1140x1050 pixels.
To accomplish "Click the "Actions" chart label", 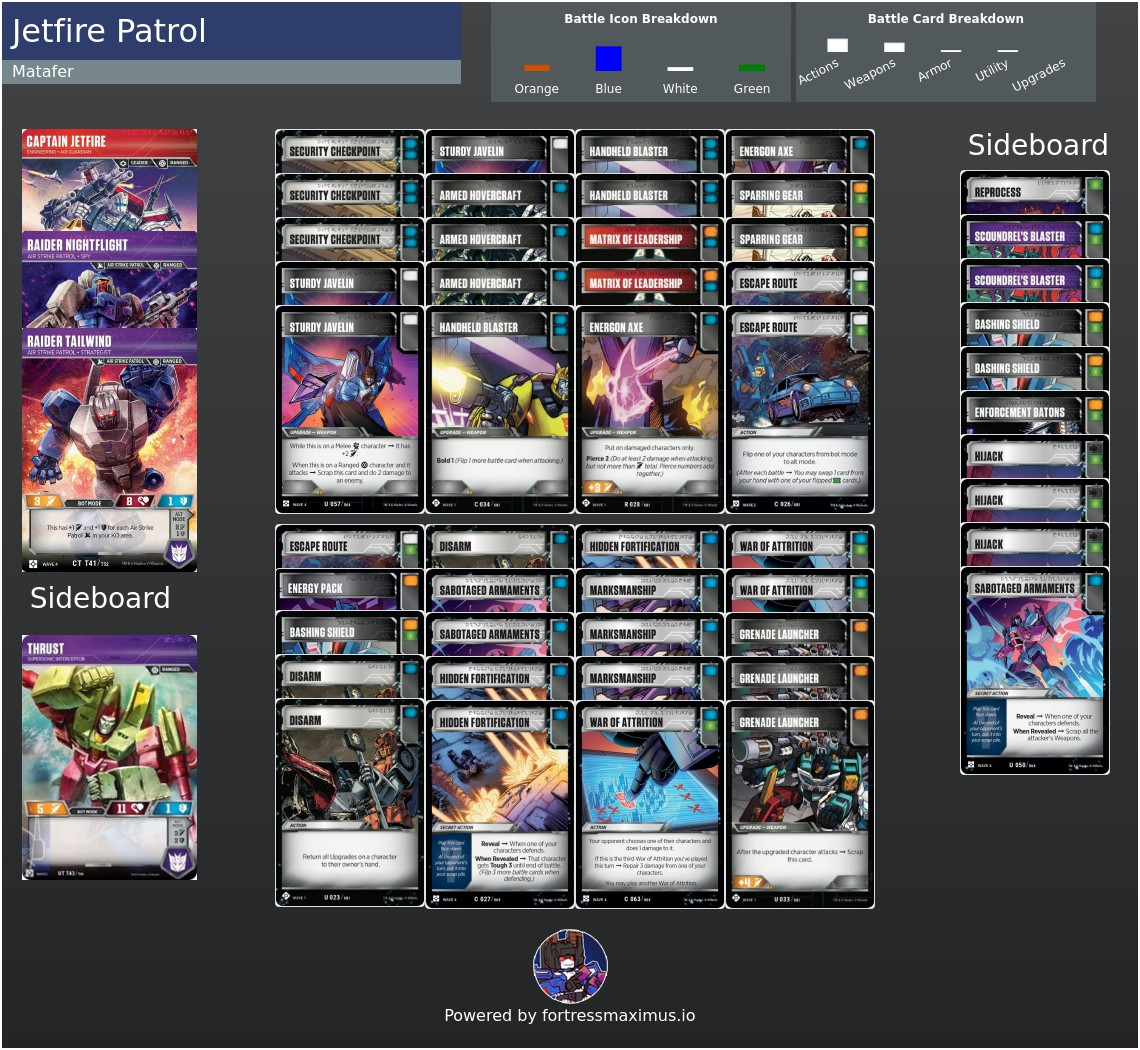I will click(x=819, y=71).
